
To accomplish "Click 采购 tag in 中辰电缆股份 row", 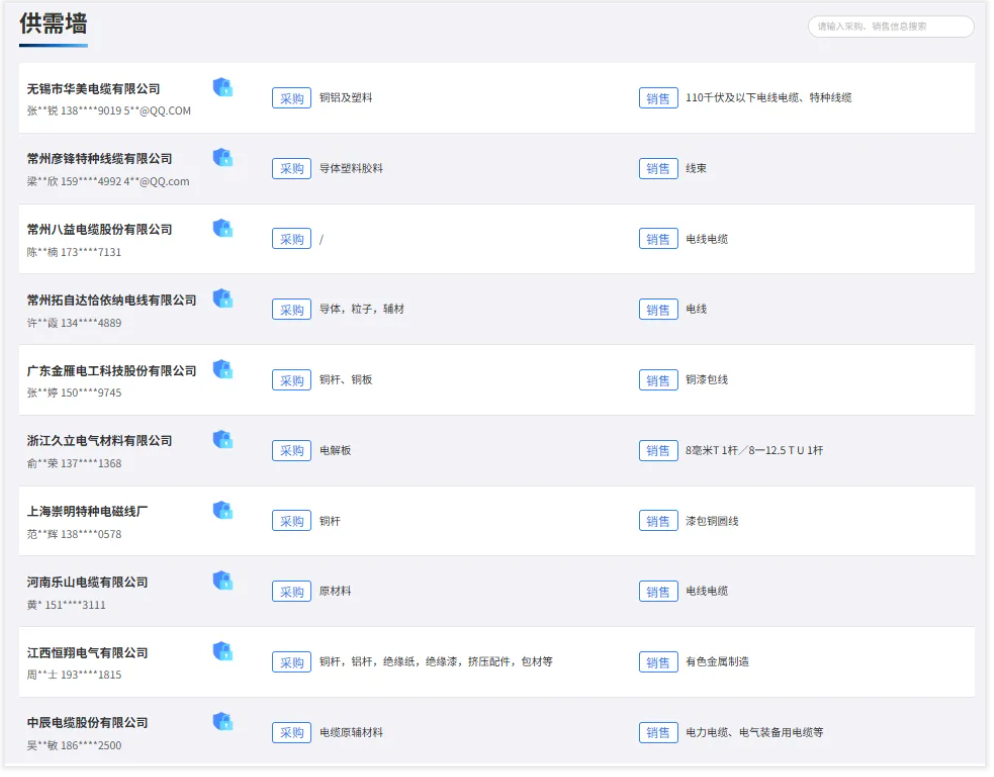I will coord(292,734).
